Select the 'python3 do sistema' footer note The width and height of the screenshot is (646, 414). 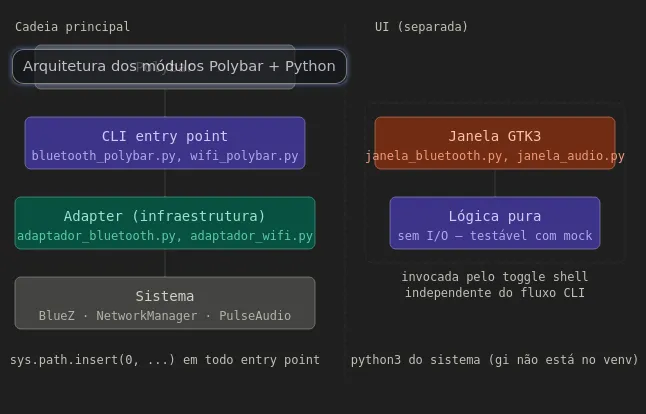click(494, 360)
